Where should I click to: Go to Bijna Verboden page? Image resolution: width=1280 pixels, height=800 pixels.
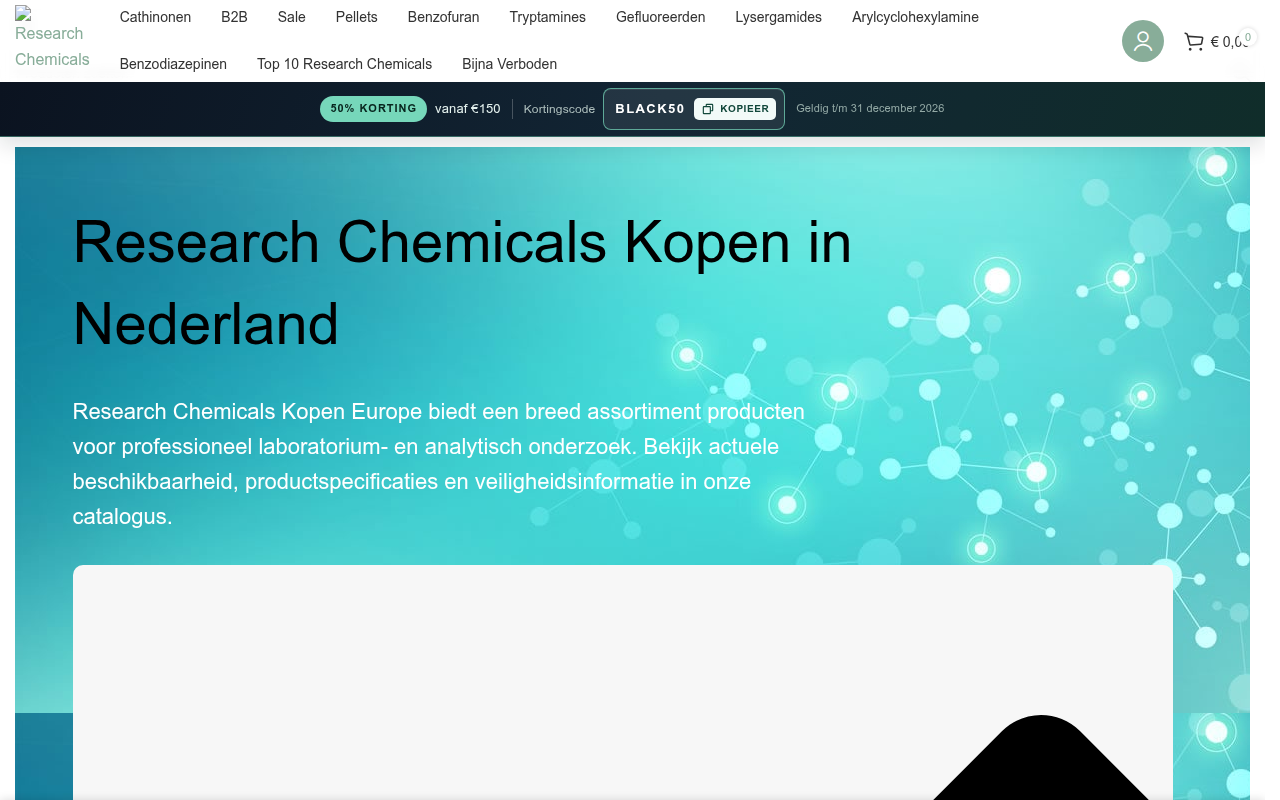[509, 64]
